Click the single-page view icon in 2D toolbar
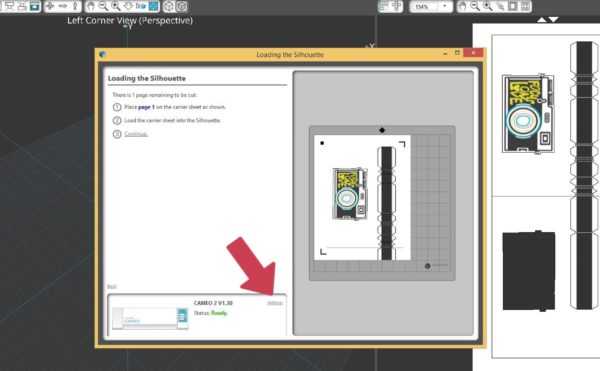Image resolution: width=600 pixels, height=371 pixels. point(513,6)
